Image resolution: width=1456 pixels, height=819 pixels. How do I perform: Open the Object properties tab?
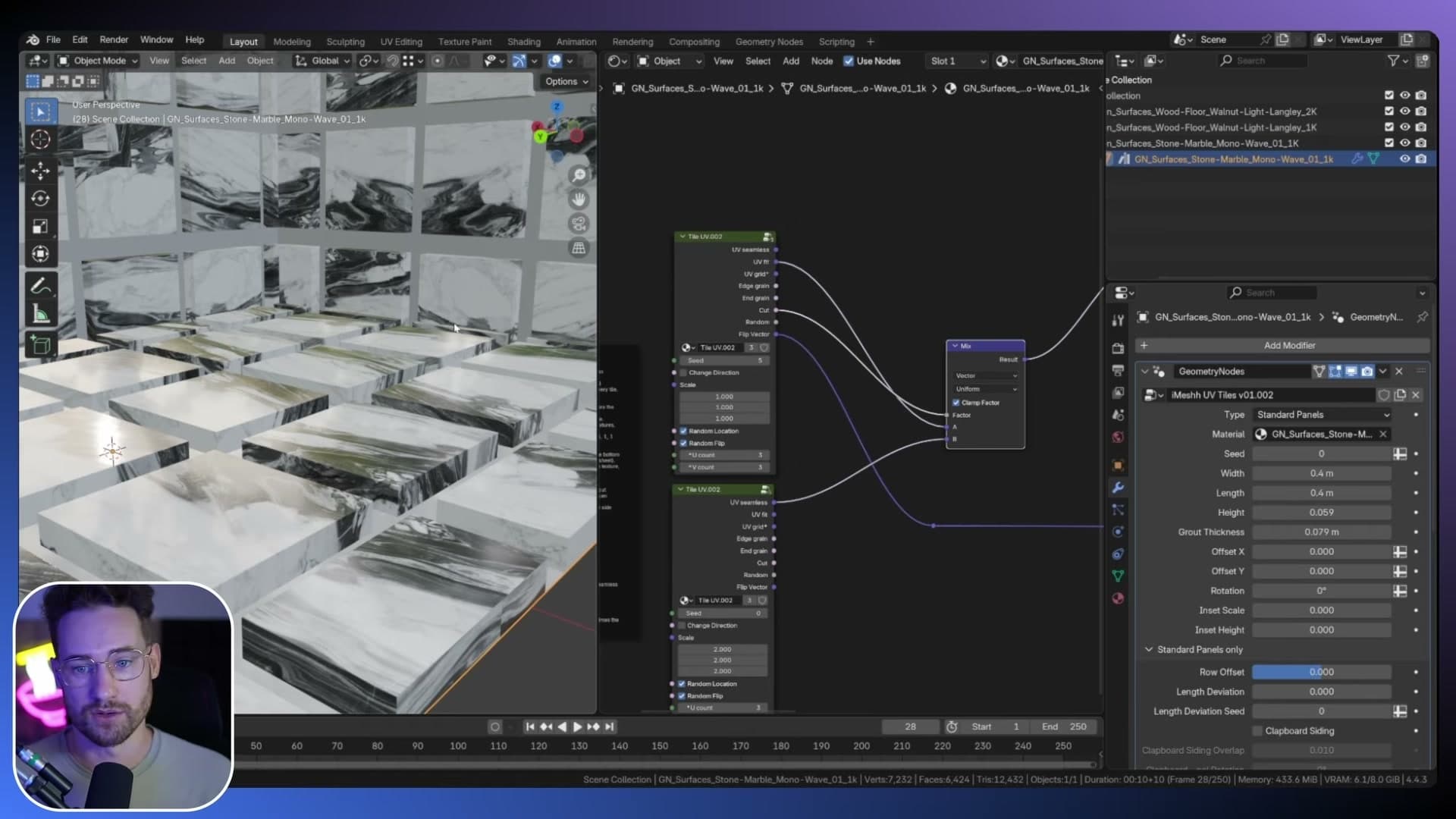coord(1118,466)
